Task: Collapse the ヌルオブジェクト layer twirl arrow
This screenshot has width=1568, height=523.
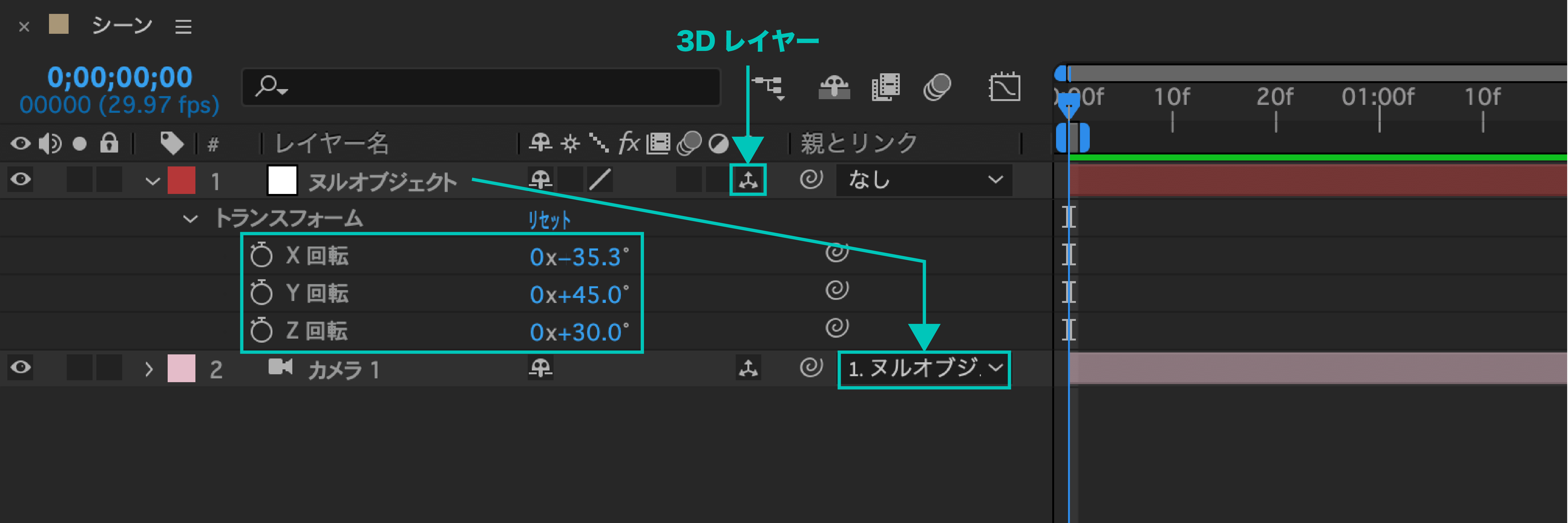Action: click(152, 181)
